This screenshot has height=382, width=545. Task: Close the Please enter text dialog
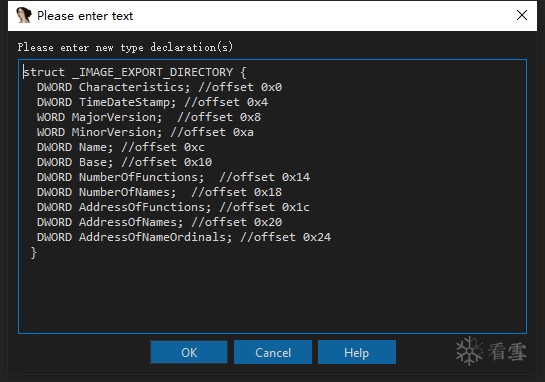click(x=522, y=15)
